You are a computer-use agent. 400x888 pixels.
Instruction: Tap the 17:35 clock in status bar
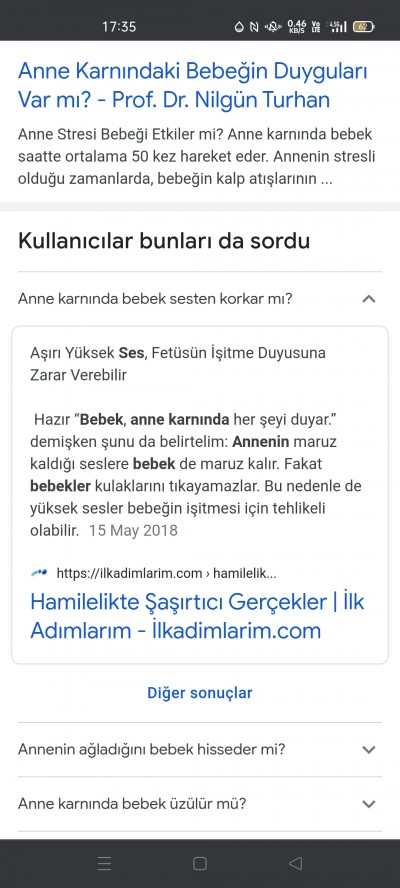[119, 27]
